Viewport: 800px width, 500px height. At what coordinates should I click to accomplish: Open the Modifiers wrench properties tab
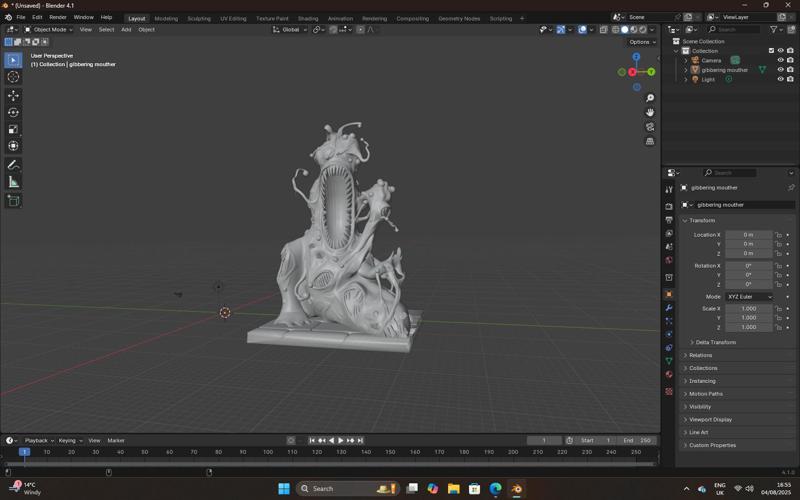pos(669,308)
